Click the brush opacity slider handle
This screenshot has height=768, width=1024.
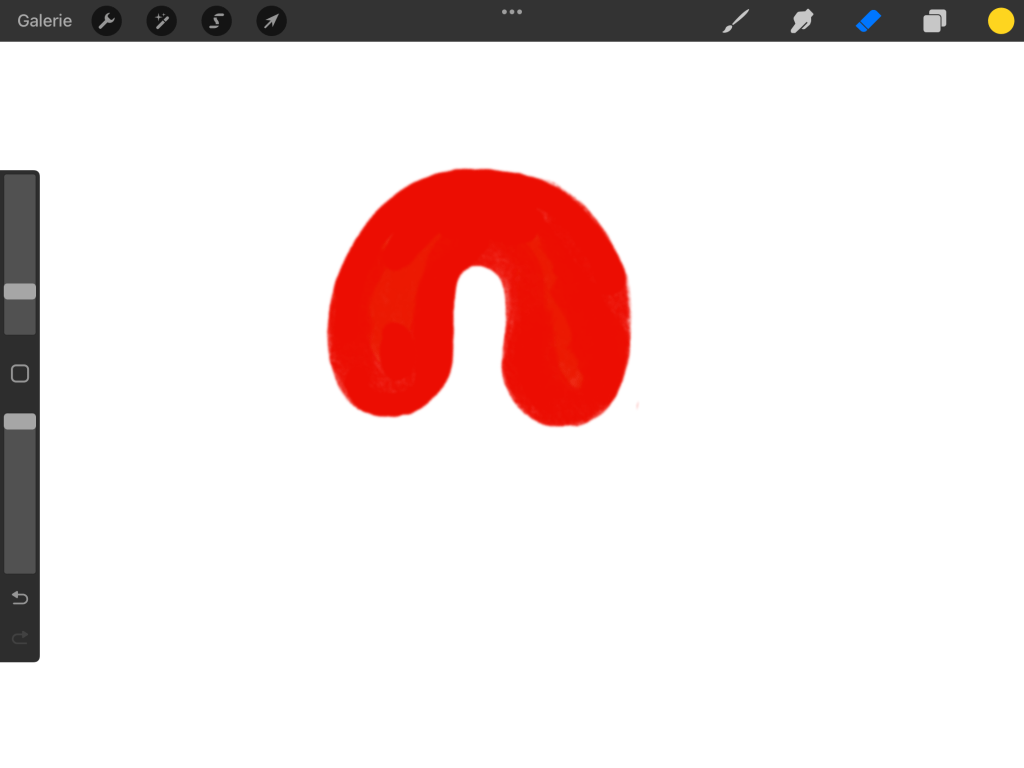point(20,422)
